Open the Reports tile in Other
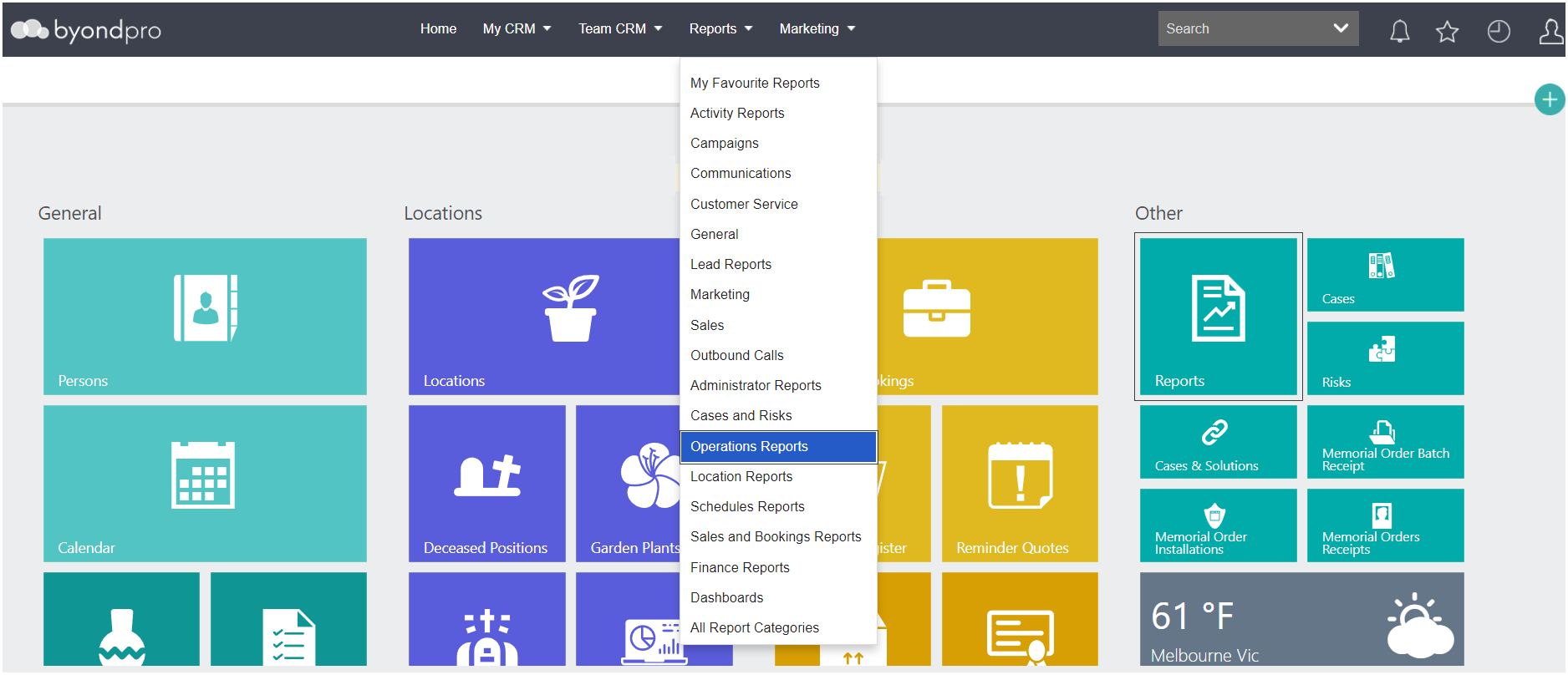Viewport: 1568px width, 675px height. (x=1219, y=317)
